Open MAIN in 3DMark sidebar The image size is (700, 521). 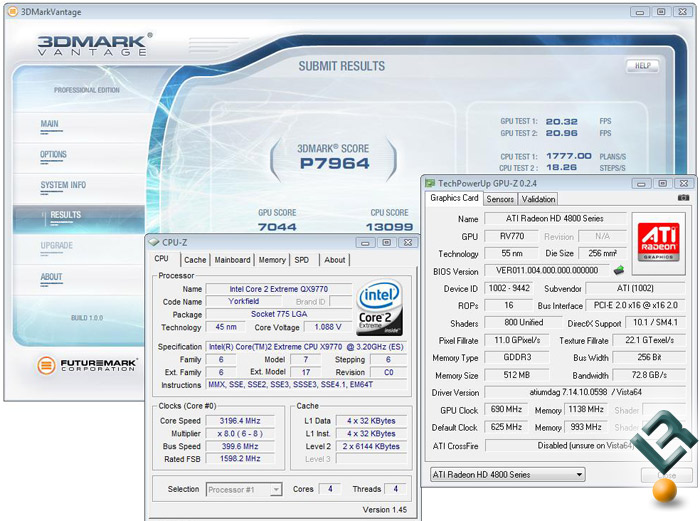pos(50,124)
